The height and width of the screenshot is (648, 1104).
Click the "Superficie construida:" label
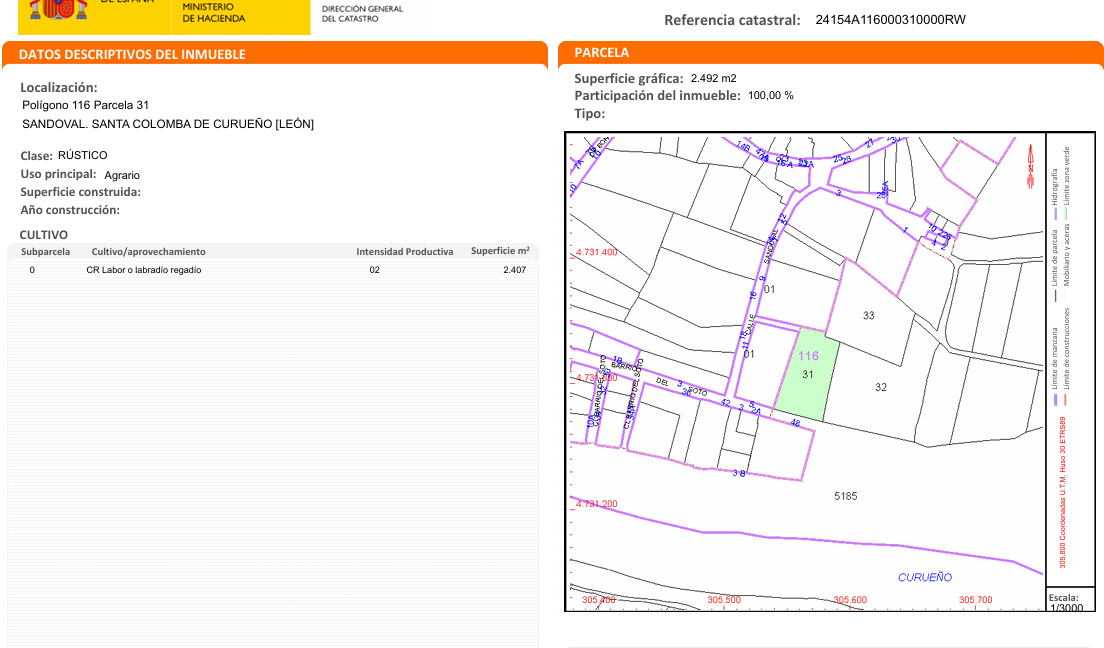80,192
